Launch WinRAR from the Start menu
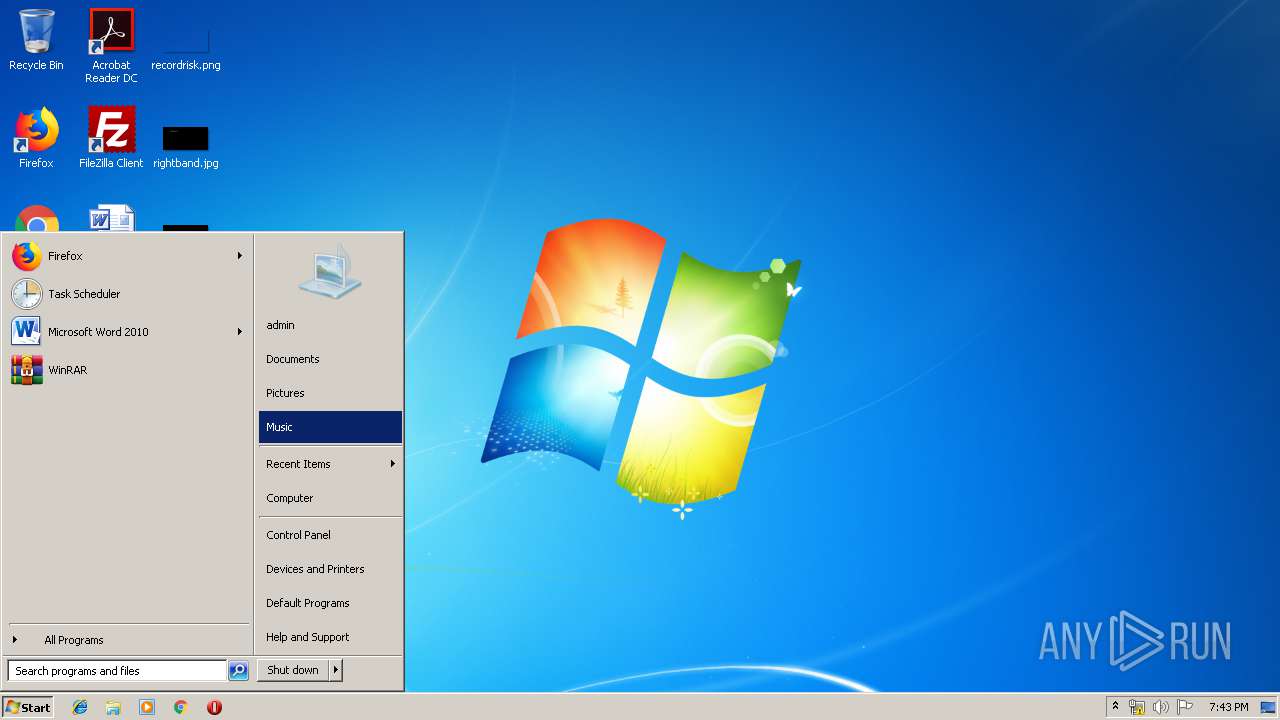 click(x=127, y=370)
